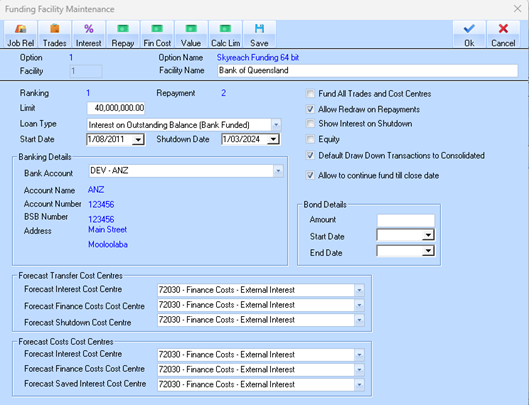Save the funding facility record

pos(259,34)
